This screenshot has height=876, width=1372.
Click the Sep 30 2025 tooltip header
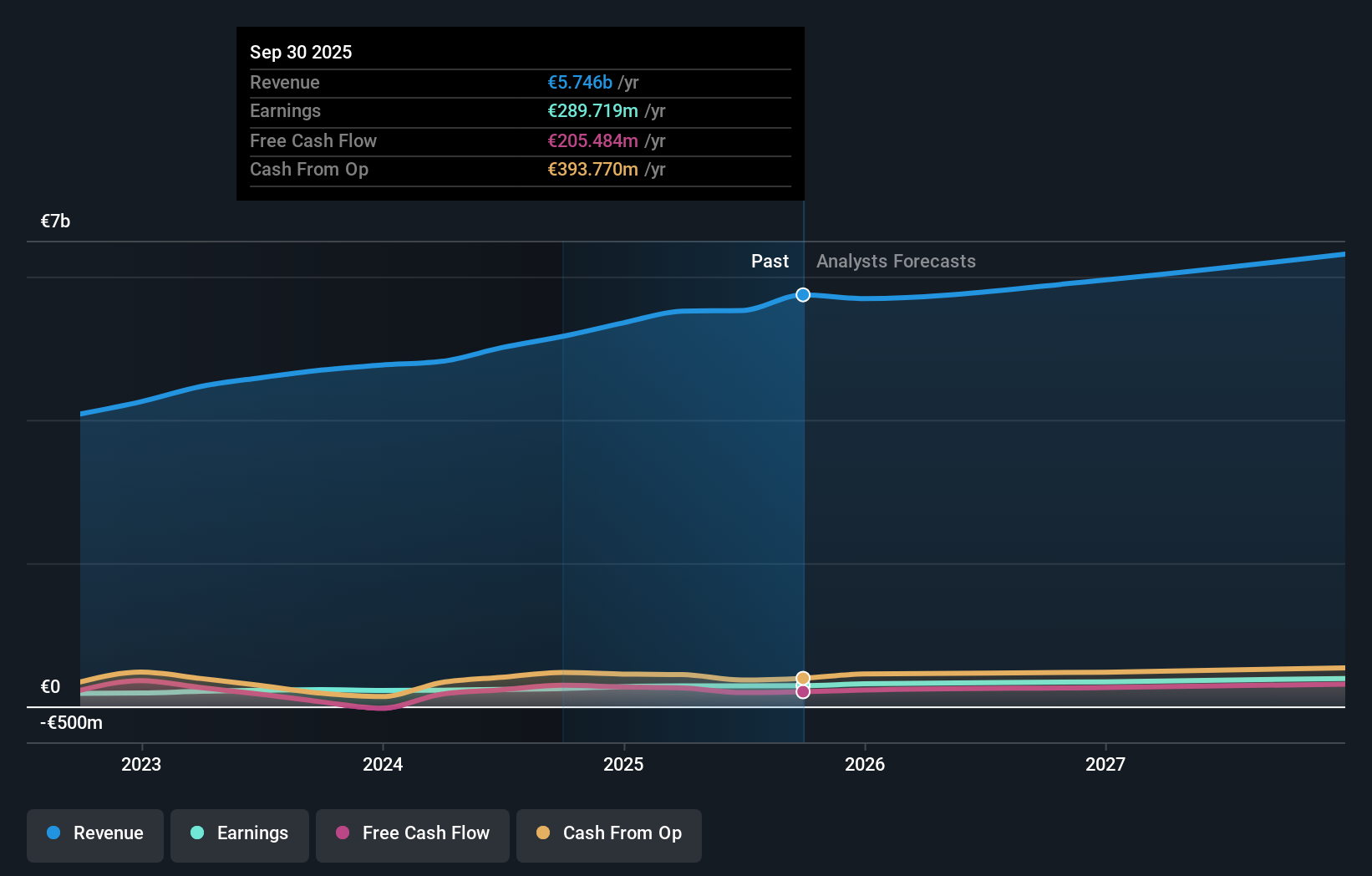[x=301, y=52]
